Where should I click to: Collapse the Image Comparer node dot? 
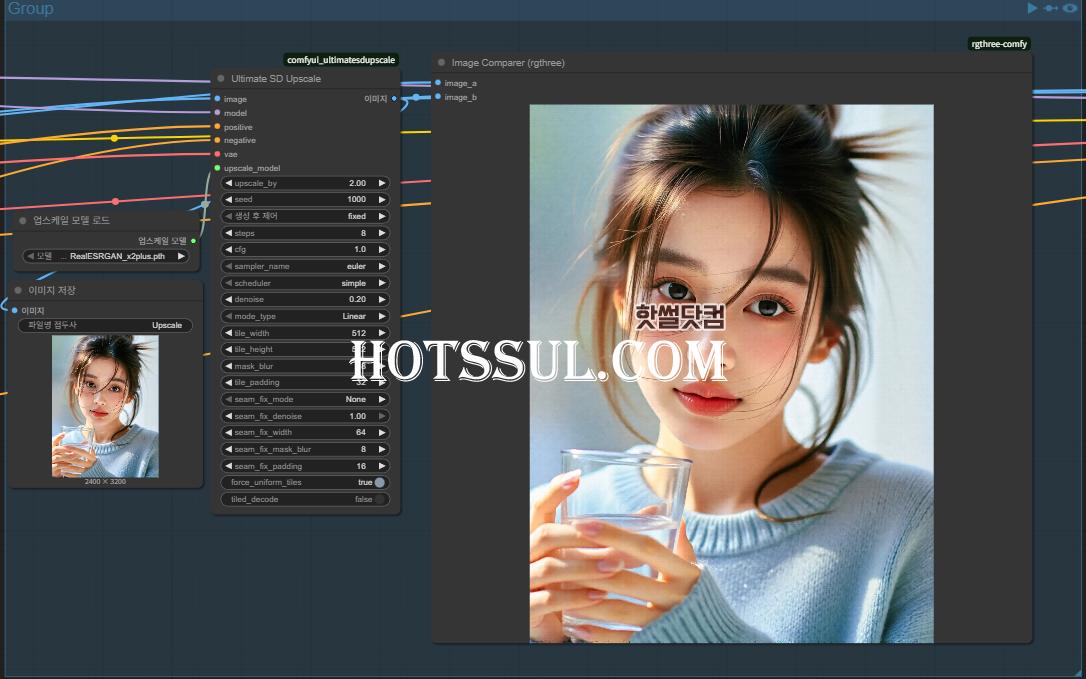click(x=441, y=63)
